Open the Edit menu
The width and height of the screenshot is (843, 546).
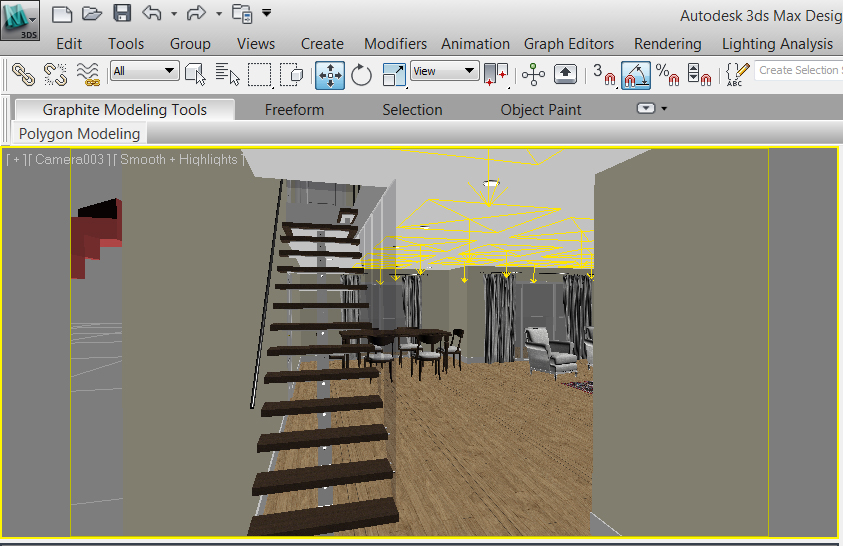tap(69, 44)
